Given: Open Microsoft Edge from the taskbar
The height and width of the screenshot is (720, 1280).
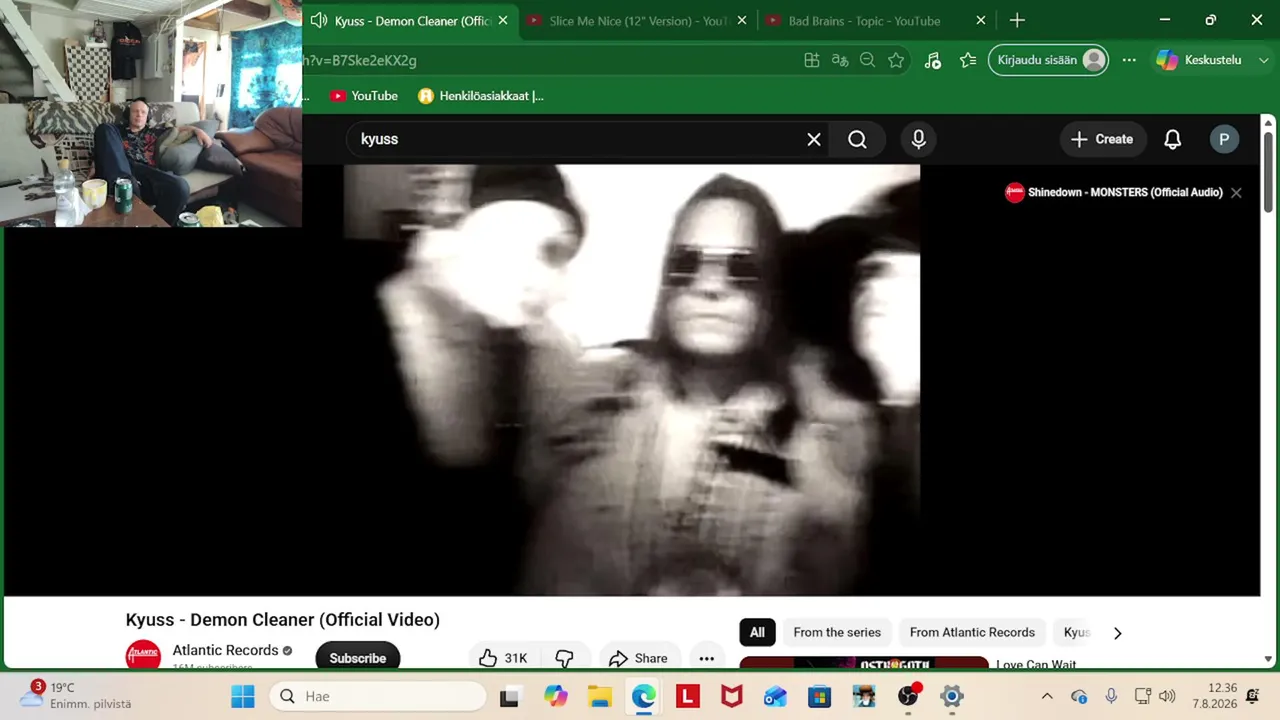Looking at the screenshot, I should click(643, 696).
